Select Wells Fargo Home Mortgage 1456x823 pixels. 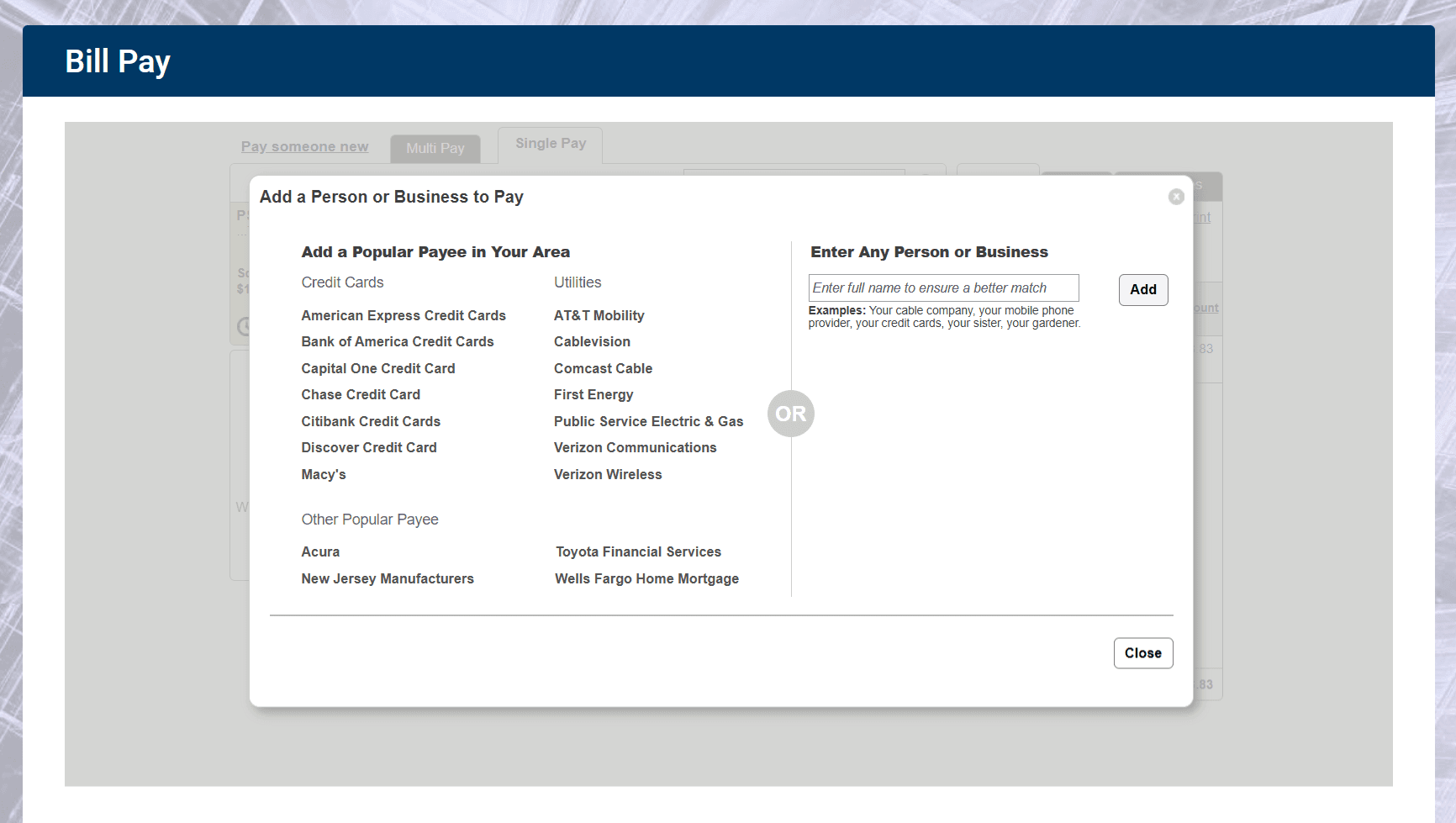[x=646, y=579]
